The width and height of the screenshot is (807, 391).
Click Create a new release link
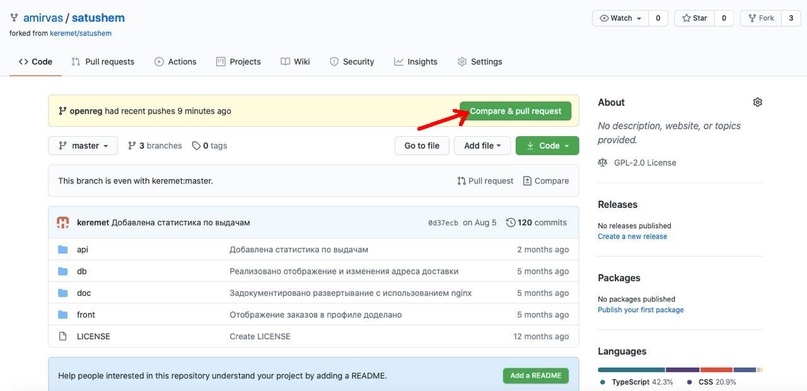[x=632, y=237]
